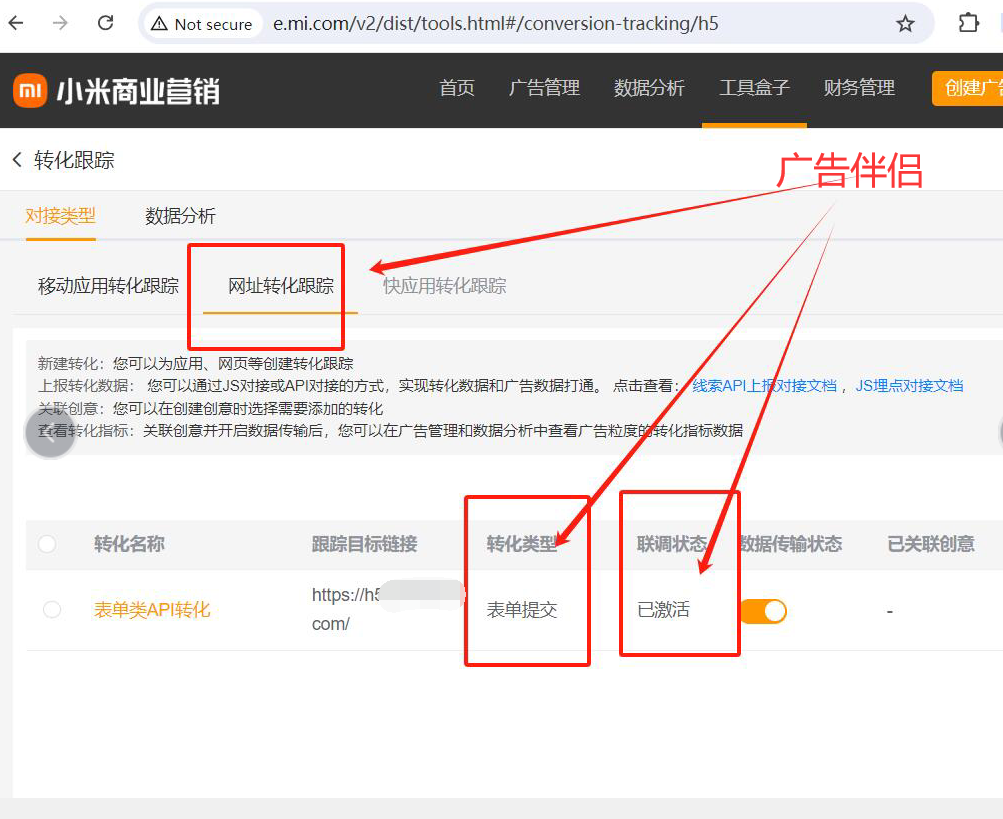Click the 小米商业营销 brand title
1003x819 pixels.
138,91
